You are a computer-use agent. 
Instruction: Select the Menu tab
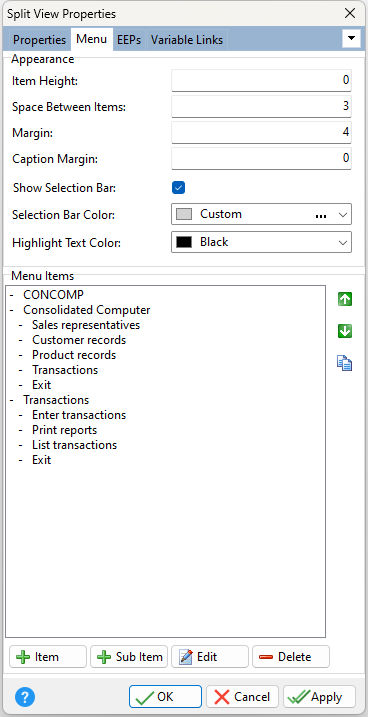(x=91, y=39)
